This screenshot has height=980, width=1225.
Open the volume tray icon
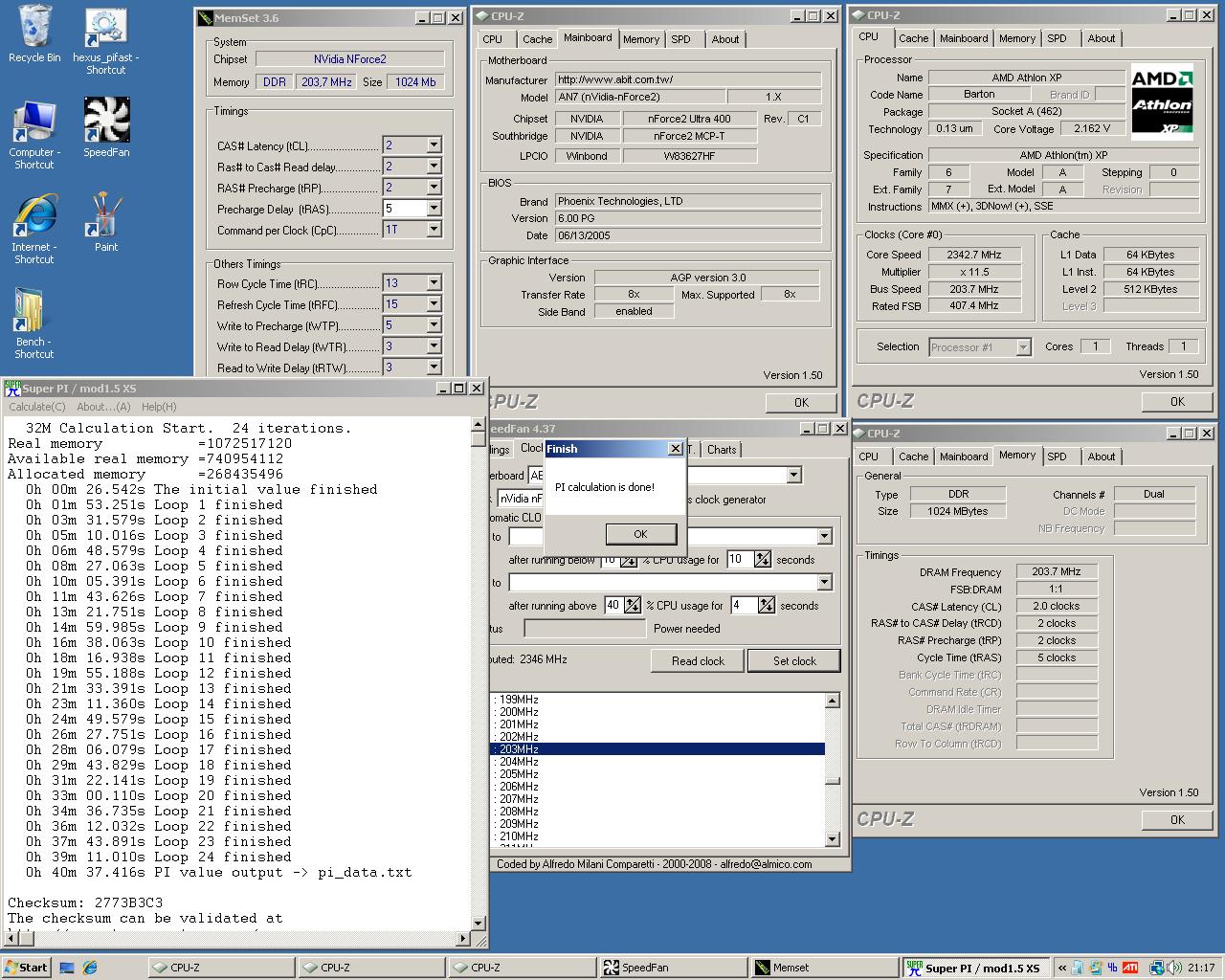tap(1176, 968)
